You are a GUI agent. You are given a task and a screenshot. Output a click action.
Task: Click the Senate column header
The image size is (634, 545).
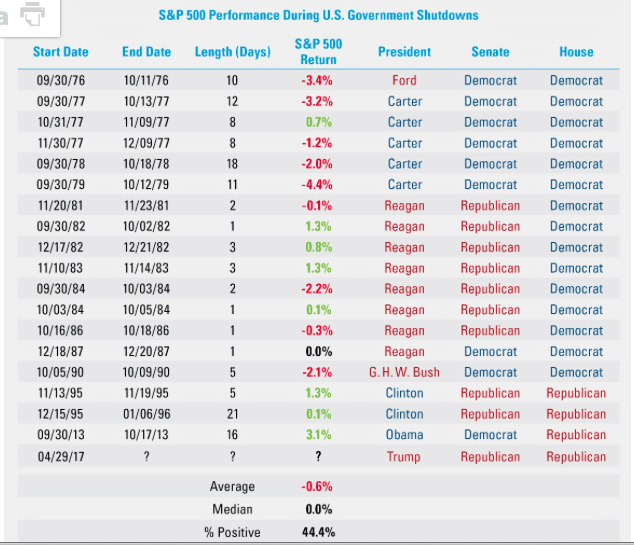point(490,52)
